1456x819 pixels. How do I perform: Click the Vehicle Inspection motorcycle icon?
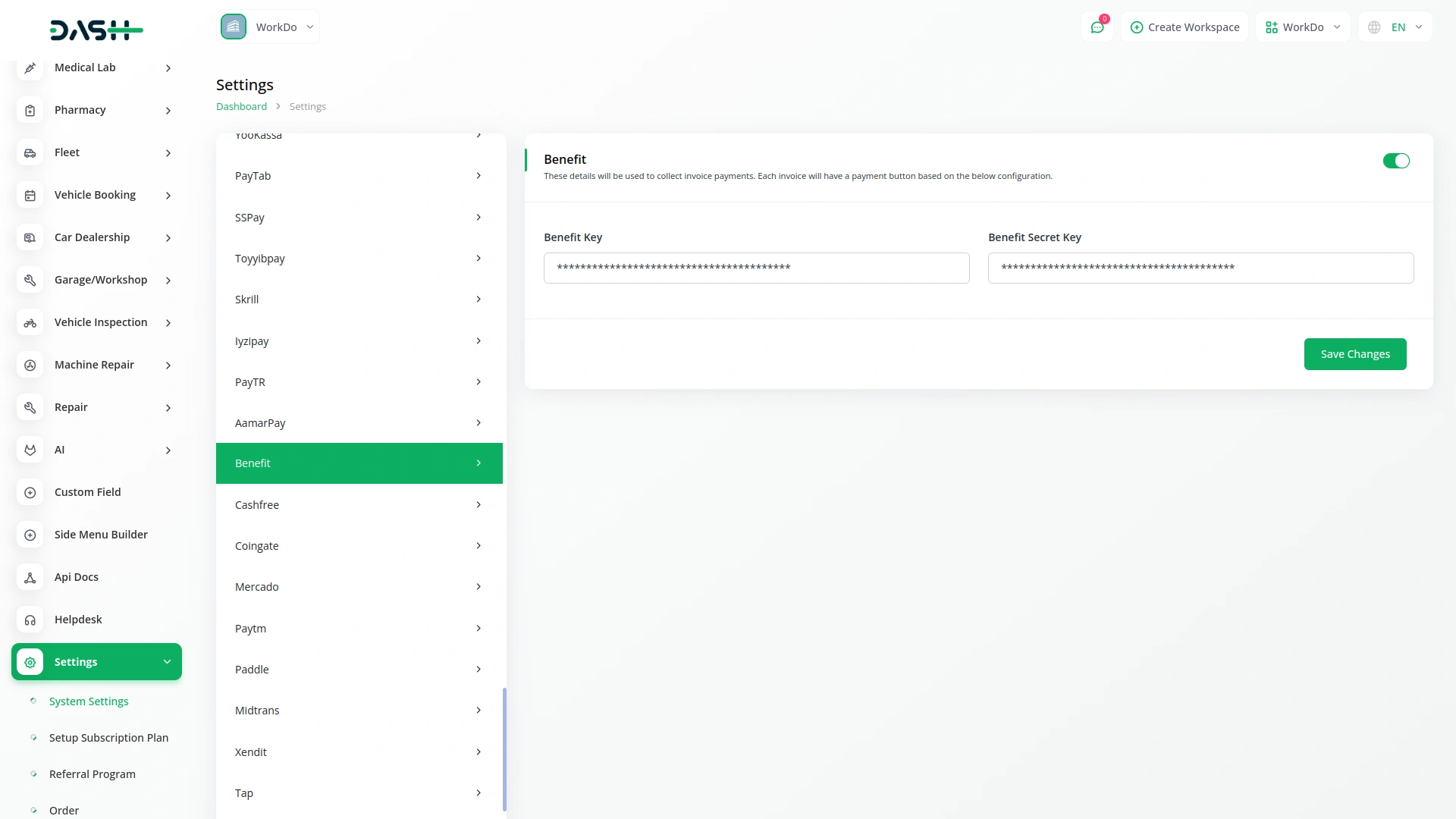tap(30, 323)
